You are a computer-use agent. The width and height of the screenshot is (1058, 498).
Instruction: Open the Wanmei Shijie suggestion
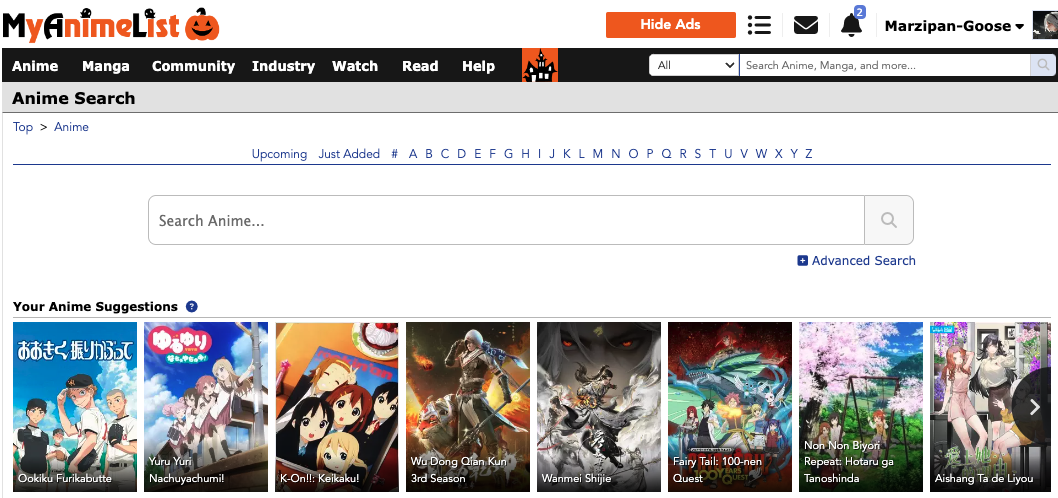[x=598, y=406]
